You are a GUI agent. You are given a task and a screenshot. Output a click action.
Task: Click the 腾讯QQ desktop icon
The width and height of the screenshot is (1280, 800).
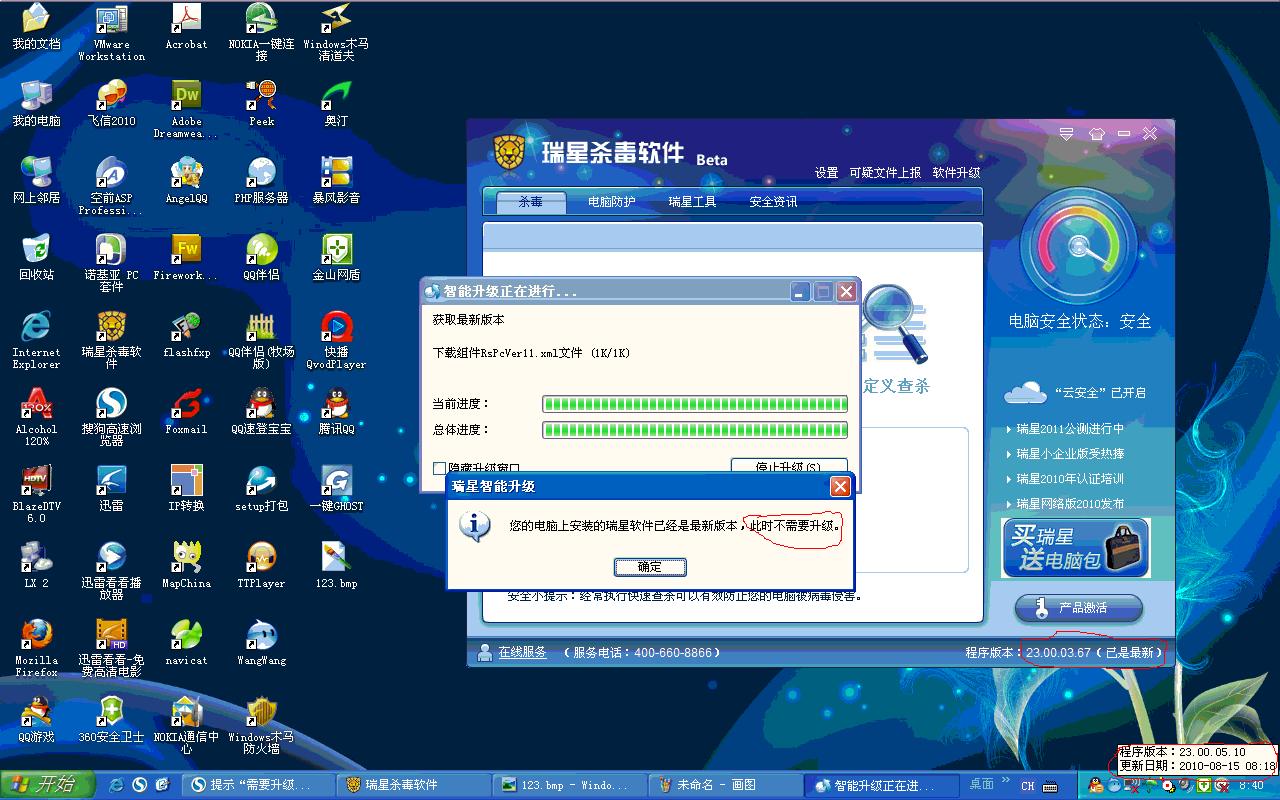(336, 405)
